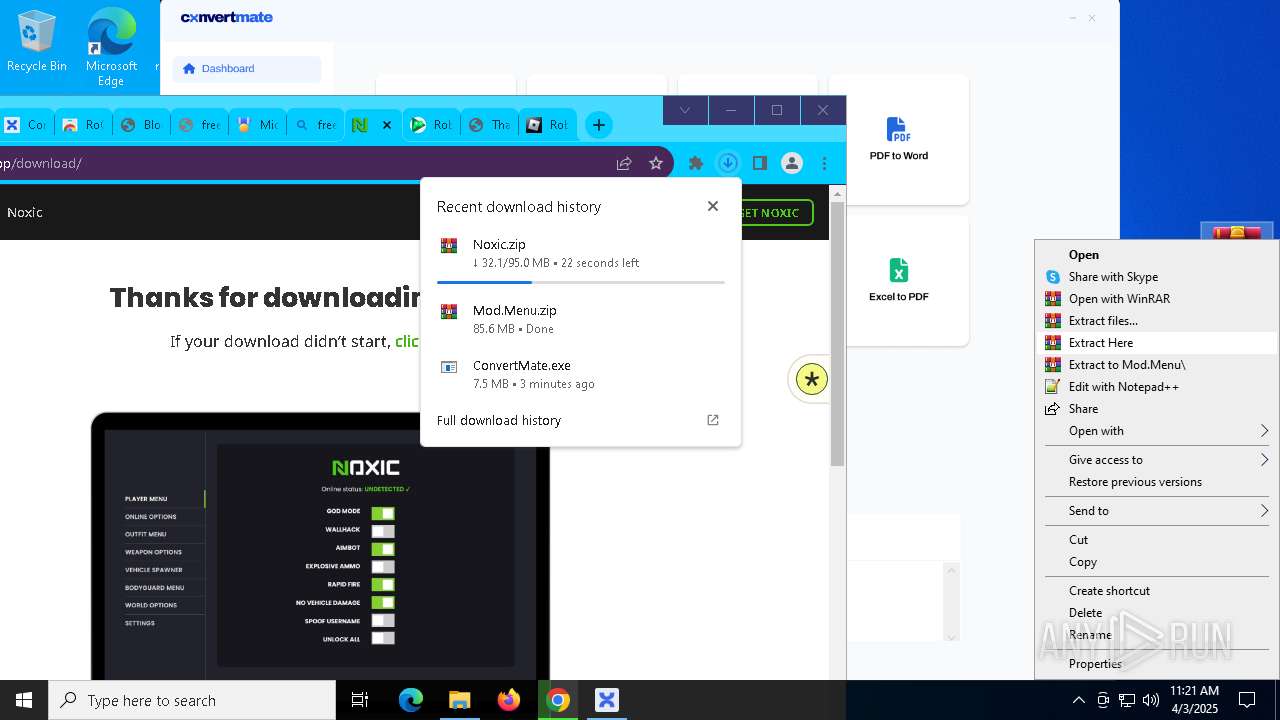This screenshot has width=1280, height=720.
Task: Launch Firefox from the taskbar
Action: (x=509, y=700)
